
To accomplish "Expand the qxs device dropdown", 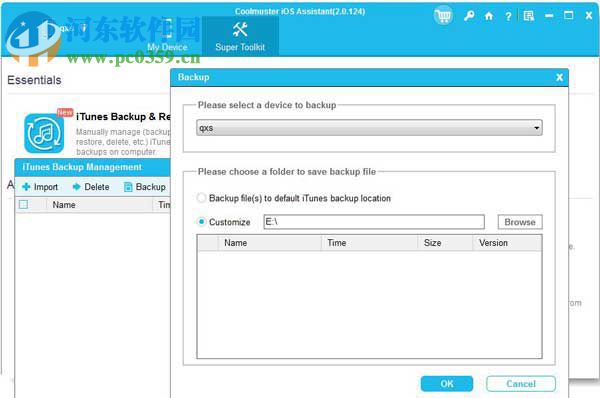I will tap(369, 128).
